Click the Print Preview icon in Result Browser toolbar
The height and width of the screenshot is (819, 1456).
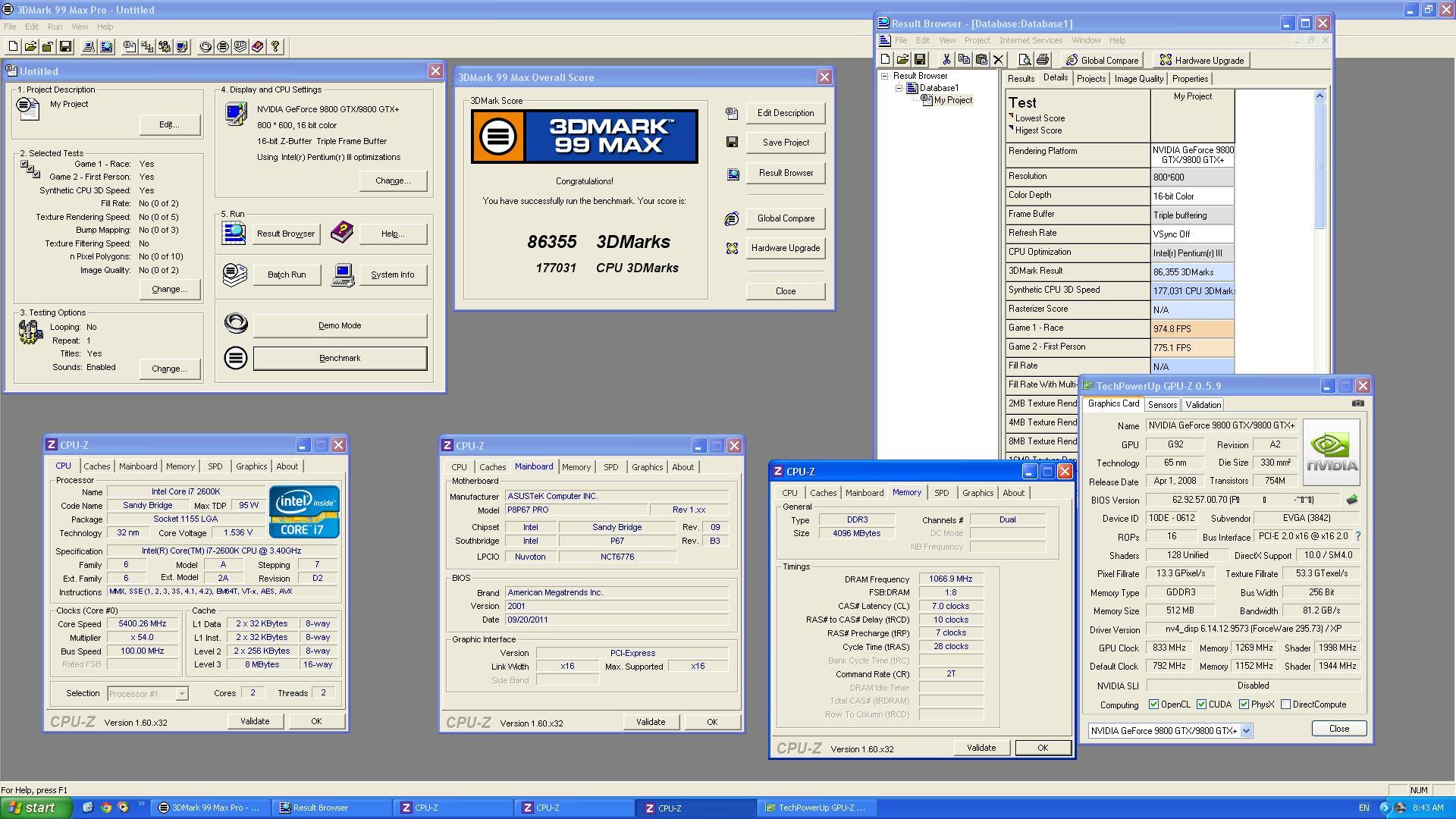pyautogui.click(x=1025, y=60)
